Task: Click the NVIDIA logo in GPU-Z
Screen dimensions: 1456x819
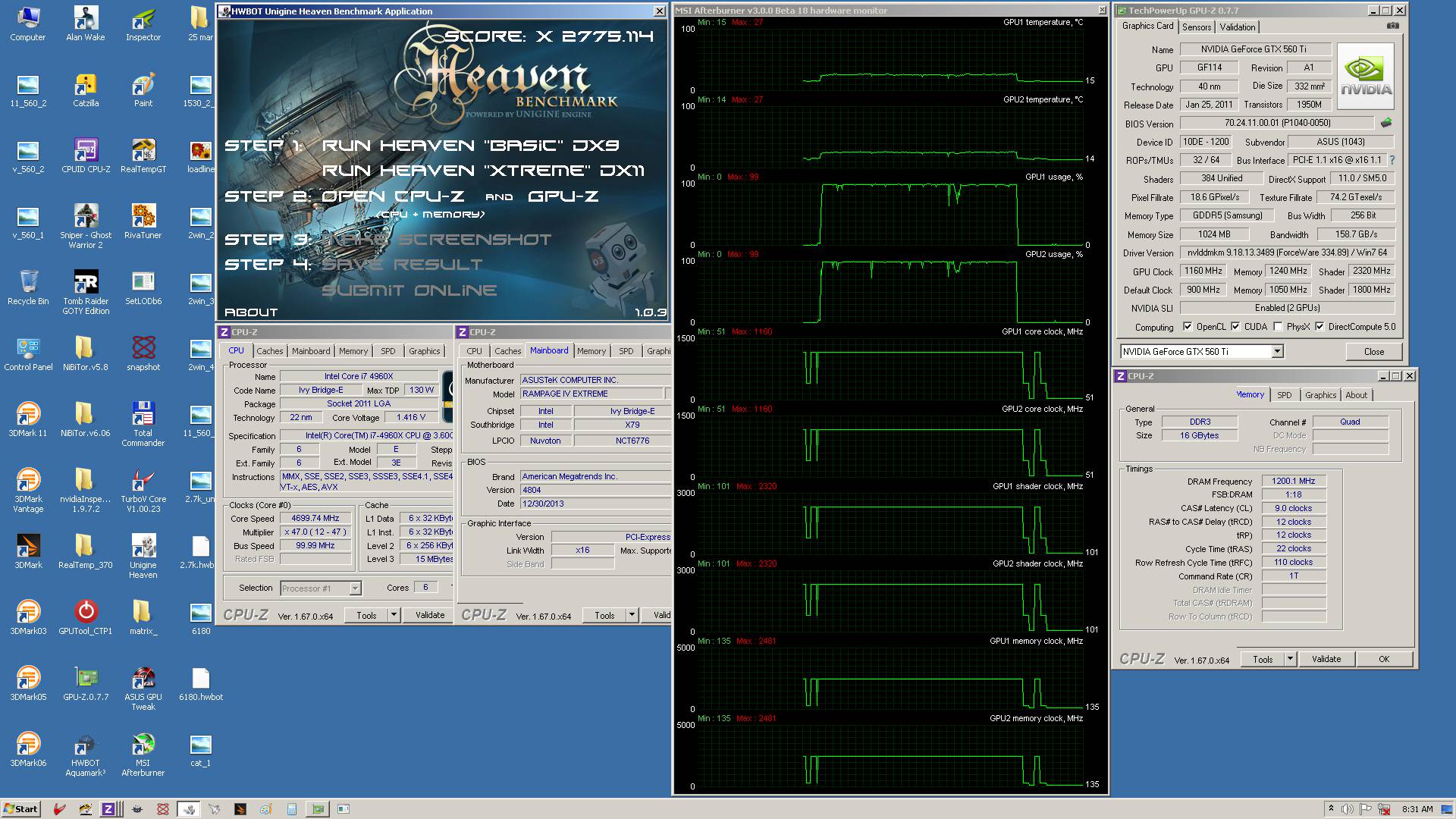Action: (x=1366, y=77)
